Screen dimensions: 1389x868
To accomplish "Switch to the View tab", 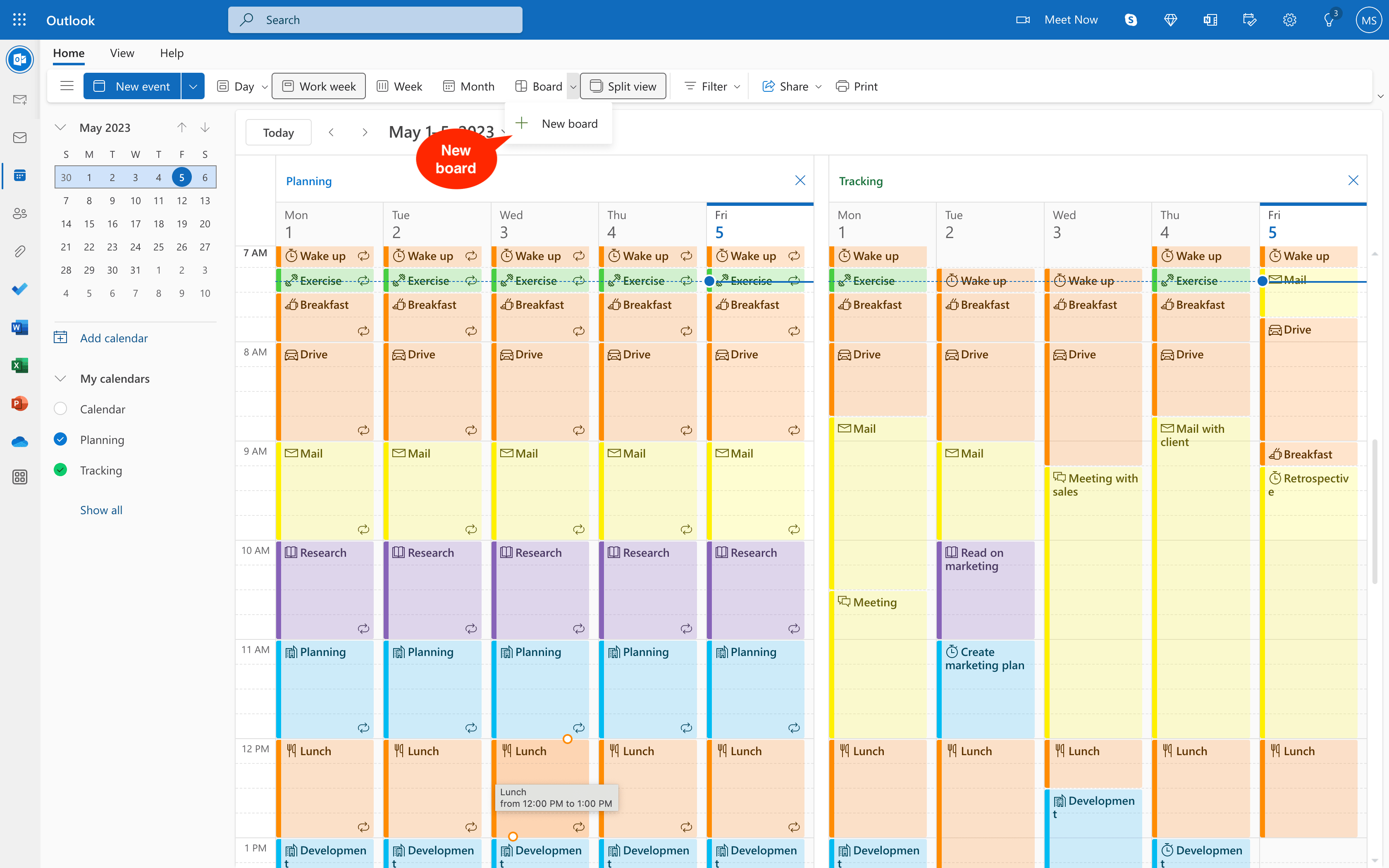I will 122,53.
